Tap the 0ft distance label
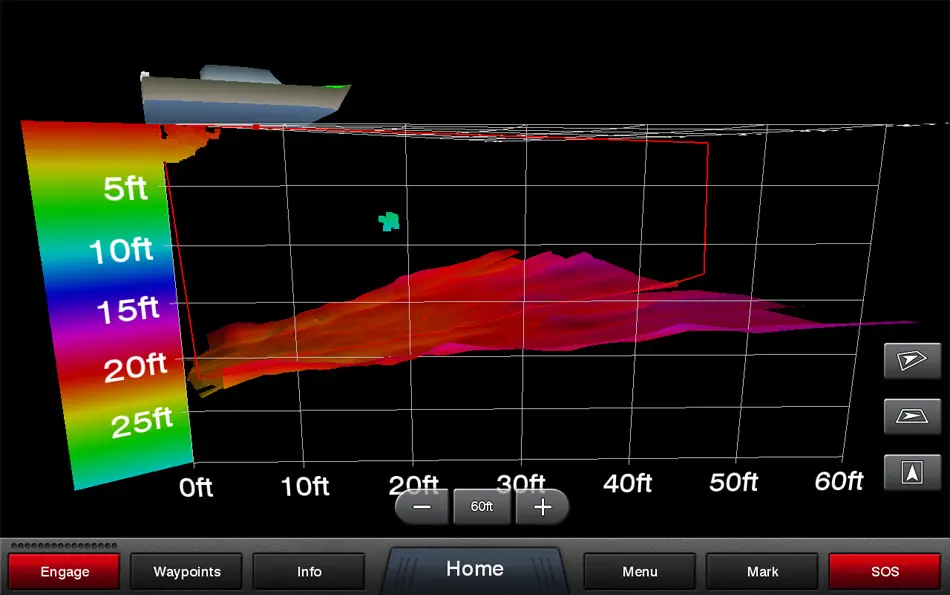 [196, 487]
